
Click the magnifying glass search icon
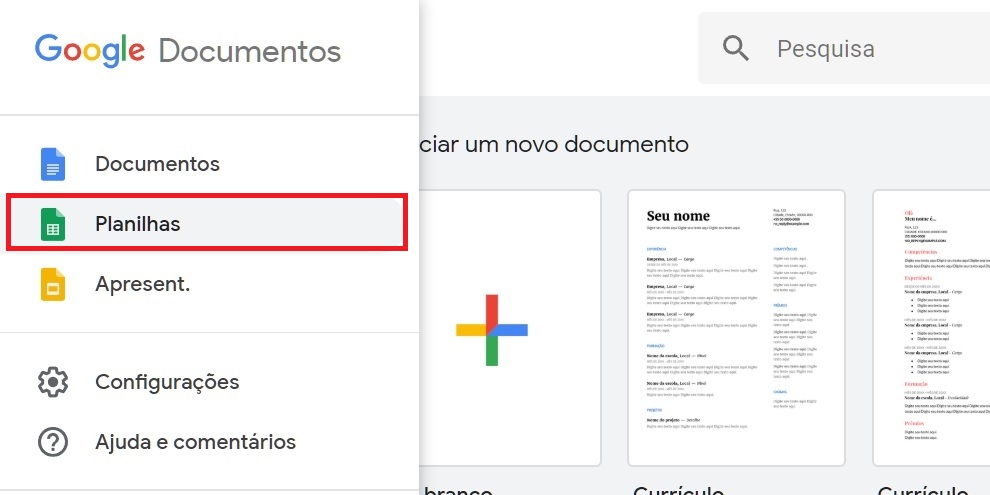click(736, 48)
